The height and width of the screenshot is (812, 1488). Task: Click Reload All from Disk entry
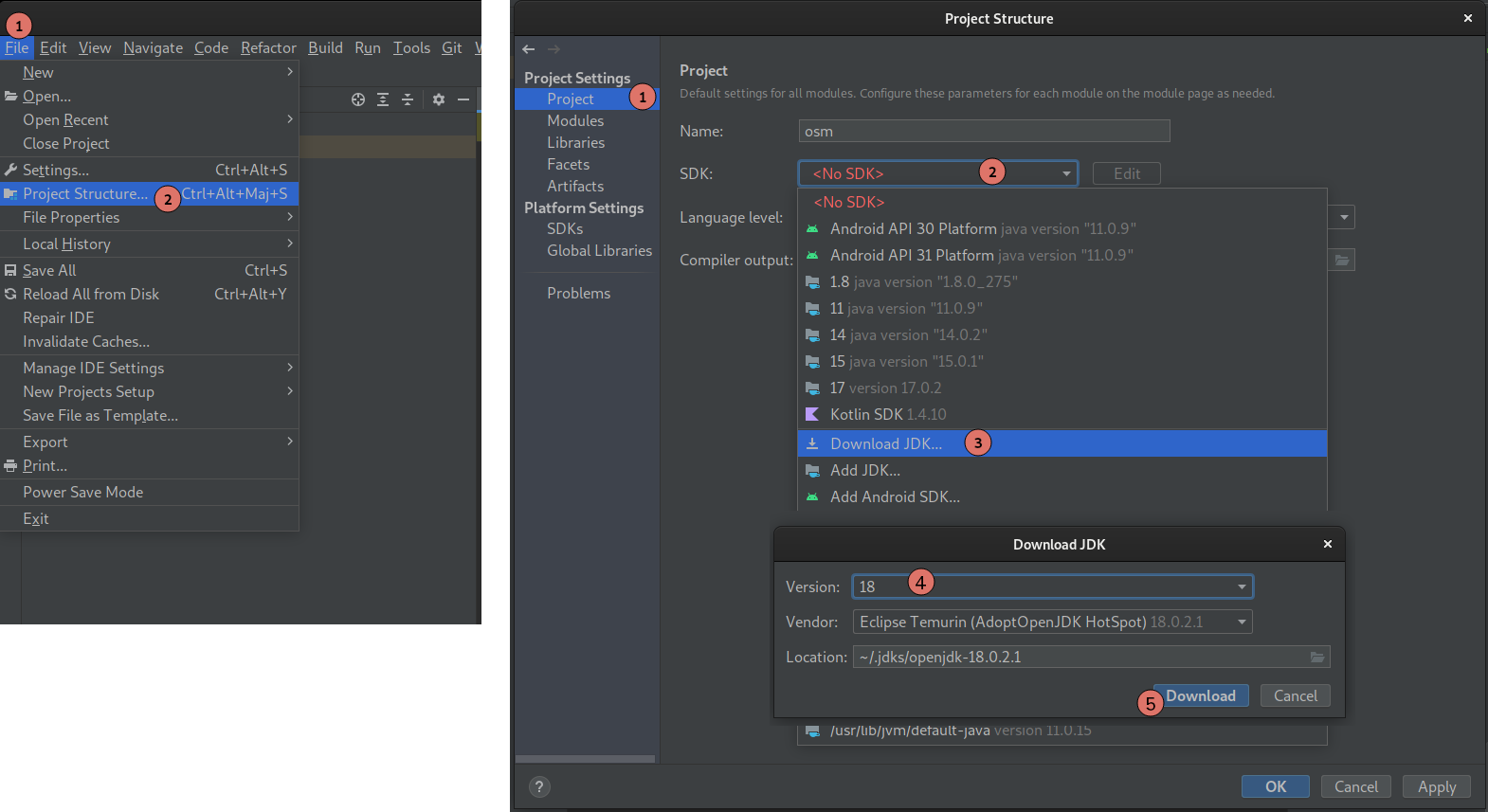(150, 294)
